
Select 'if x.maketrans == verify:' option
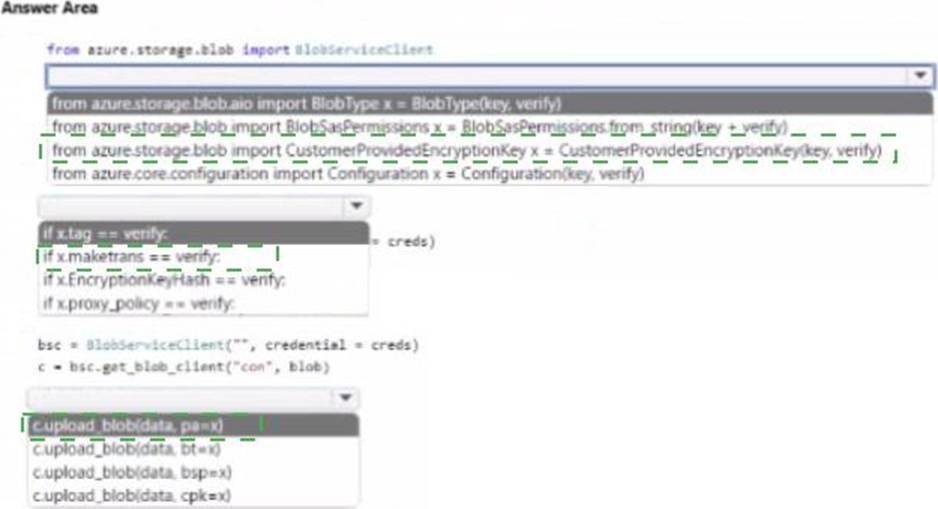click(204, 257)
